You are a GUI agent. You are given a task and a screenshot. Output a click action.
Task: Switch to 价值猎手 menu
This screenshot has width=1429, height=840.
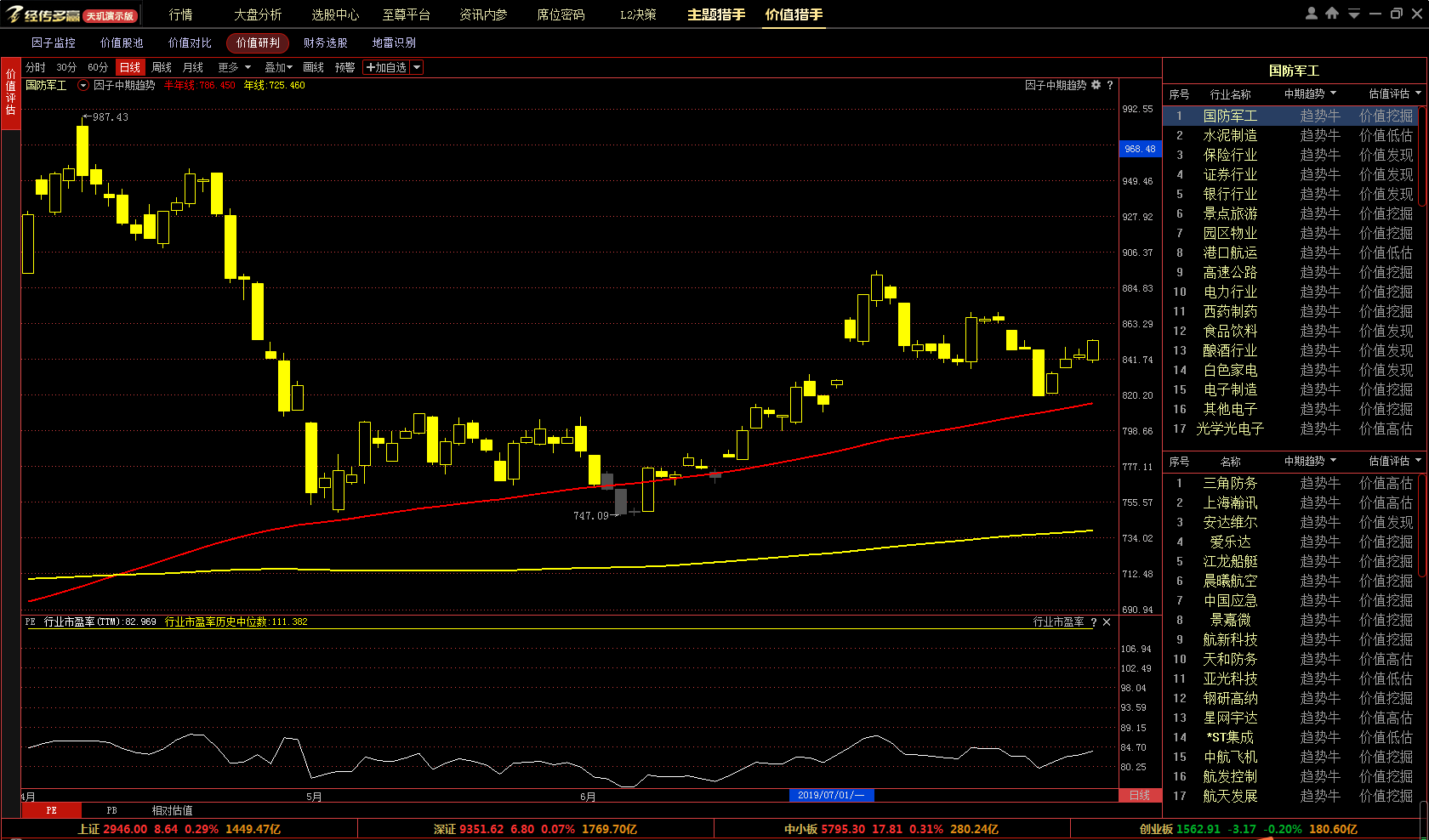pos(794,14)
